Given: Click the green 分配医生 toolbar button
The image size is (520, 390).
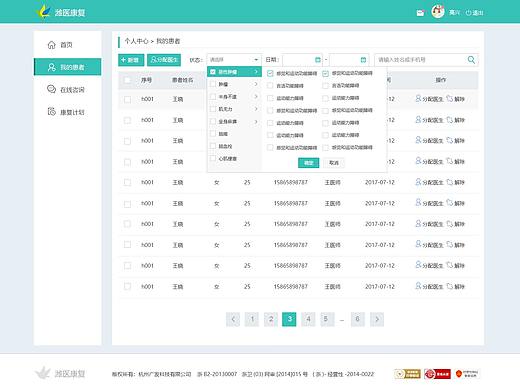Looking at the screenshot, I should click(164, 60).
